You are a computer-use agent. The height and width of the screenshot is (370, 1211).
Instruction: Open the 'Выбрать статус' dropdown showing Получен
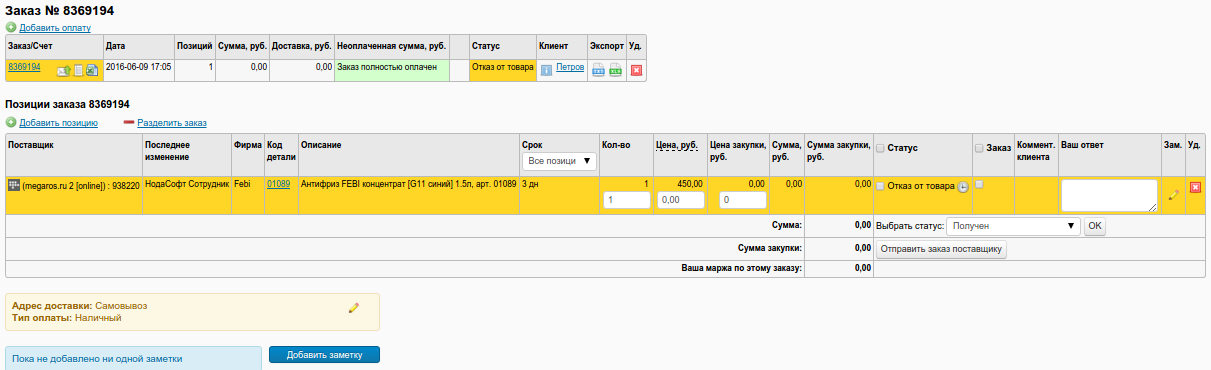click(x=1014, y=226)
